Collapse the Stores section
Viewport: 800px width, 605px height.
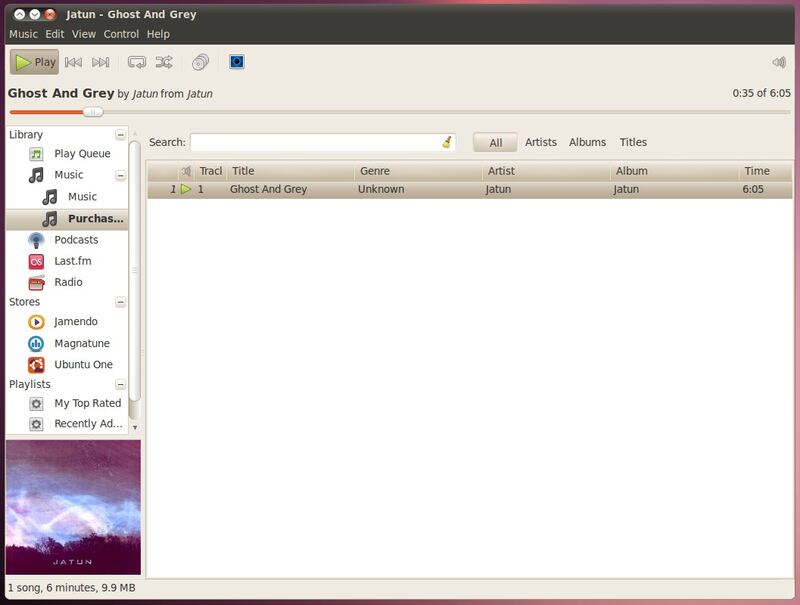click(121, 302)
